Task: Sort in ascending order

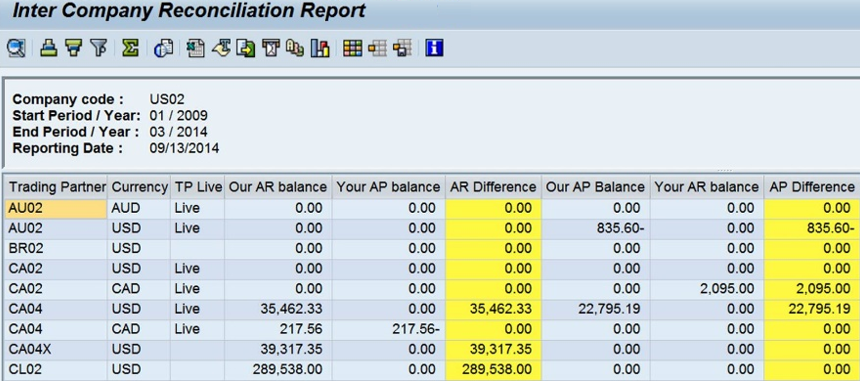Action: [x=49, y=48]
